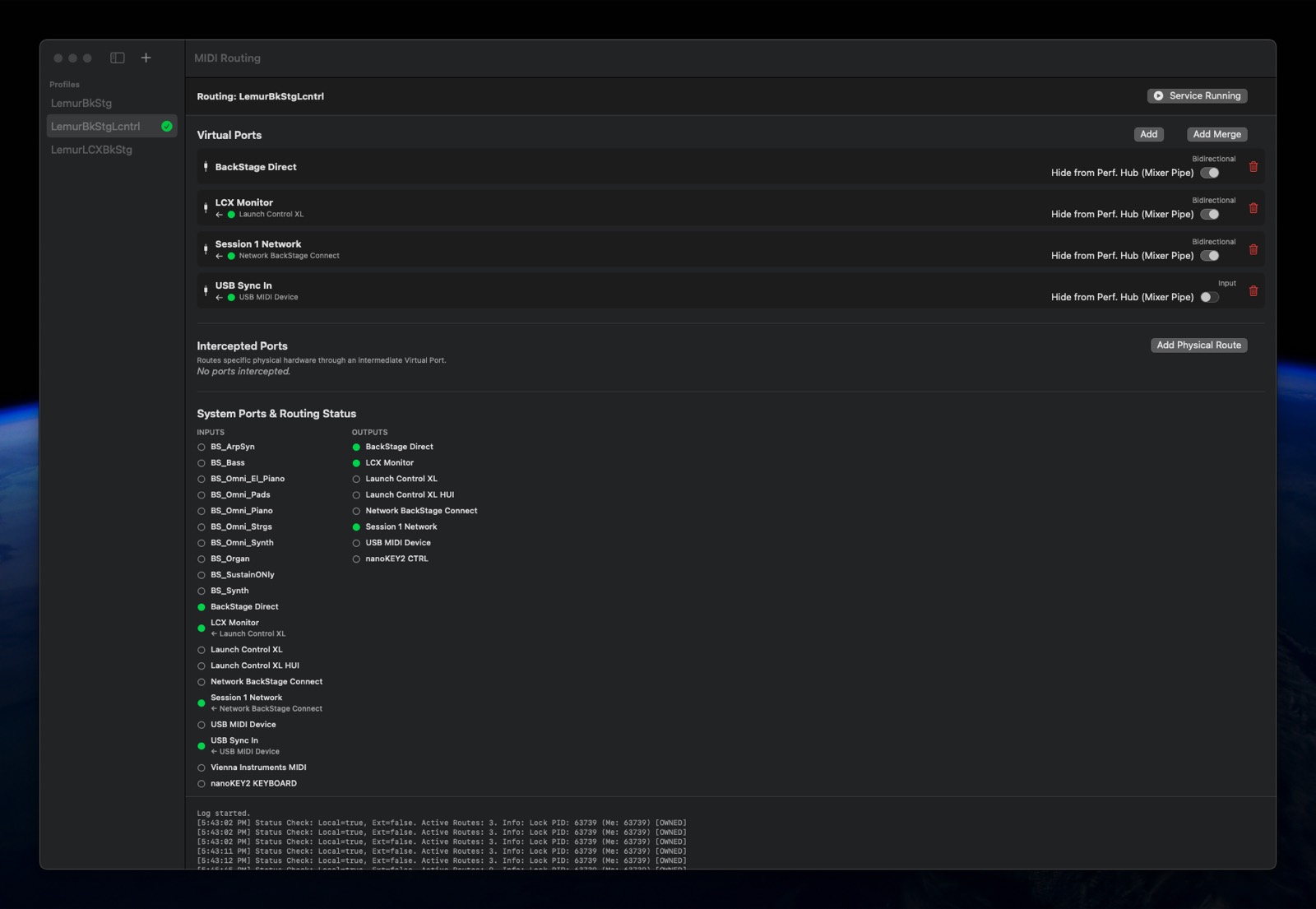The image size is (1316, 909).
Task: Click the nanoKEY2 CTRL output status indicator
Action: (356, 559)
